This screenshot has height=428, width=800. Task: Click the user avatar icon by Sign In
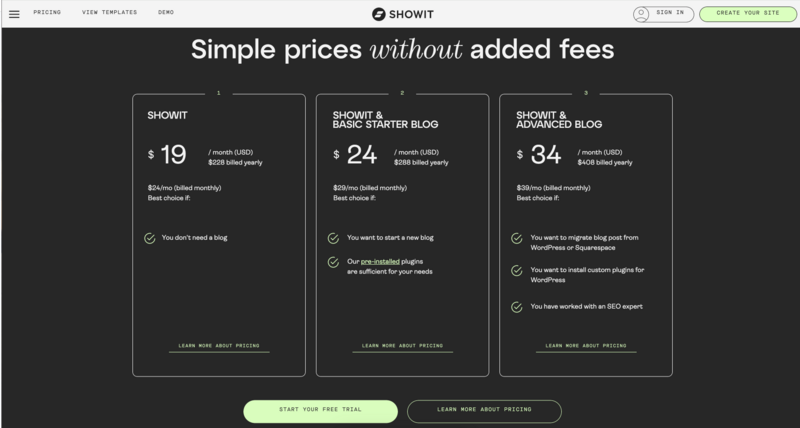pyautogui.click(x=641, y=14)
